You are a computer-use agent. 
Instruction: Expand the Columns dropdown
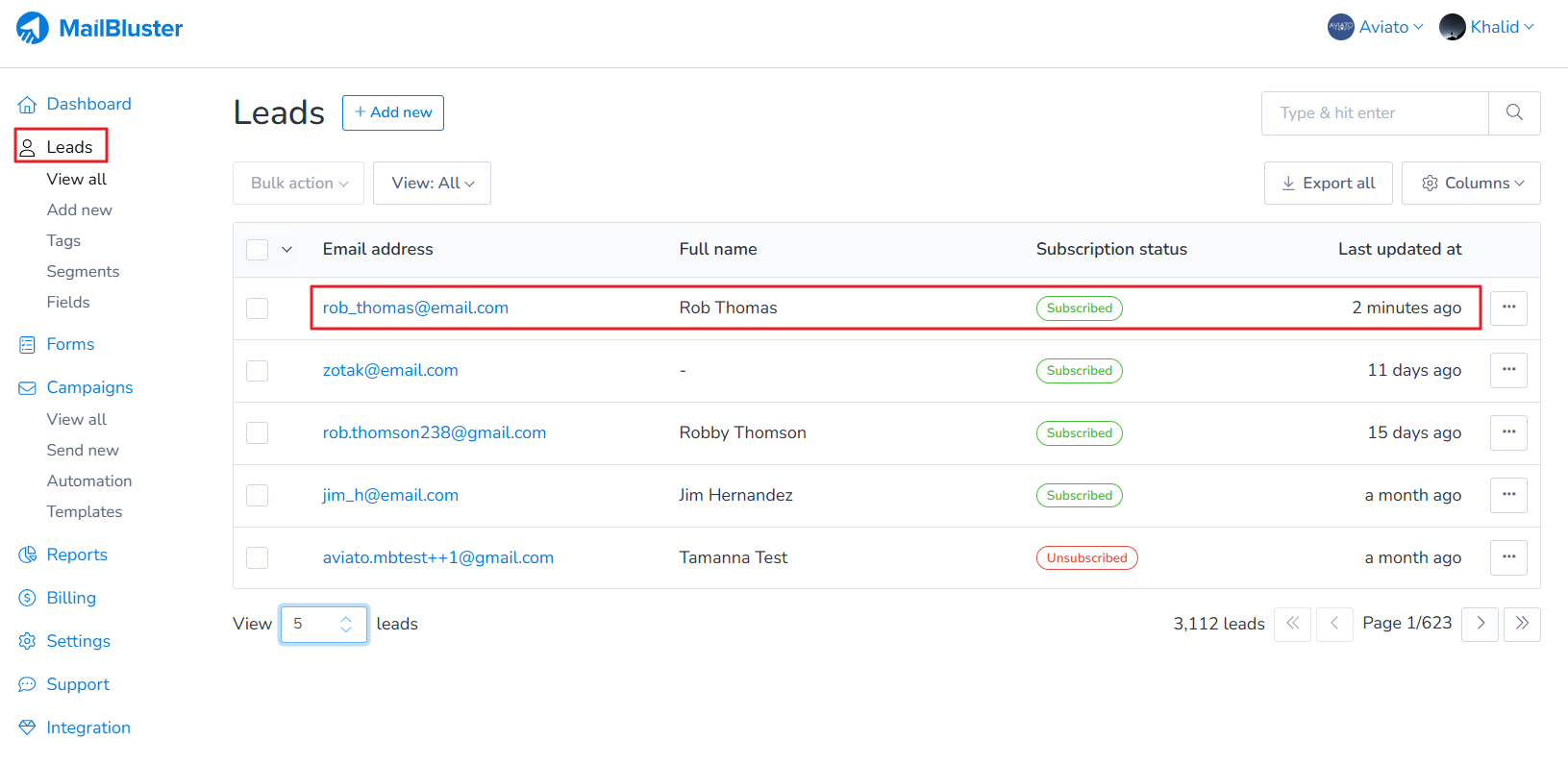[1471, 184]
